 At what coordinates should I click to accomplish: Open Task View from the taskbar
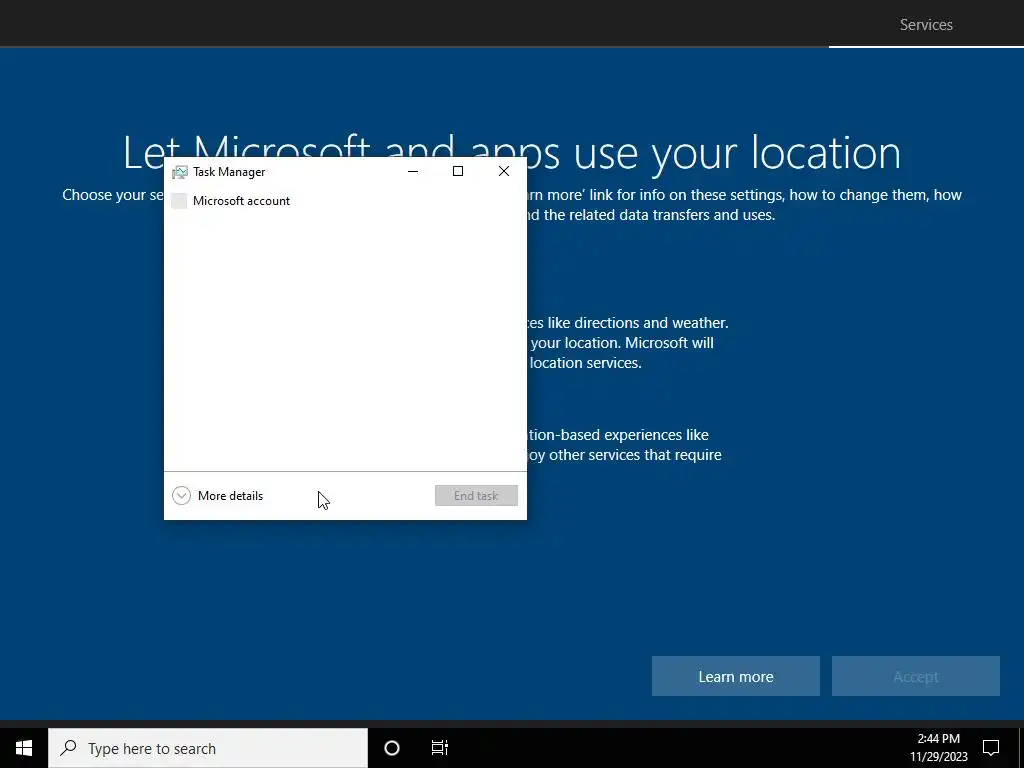click(x=440, y=748)
